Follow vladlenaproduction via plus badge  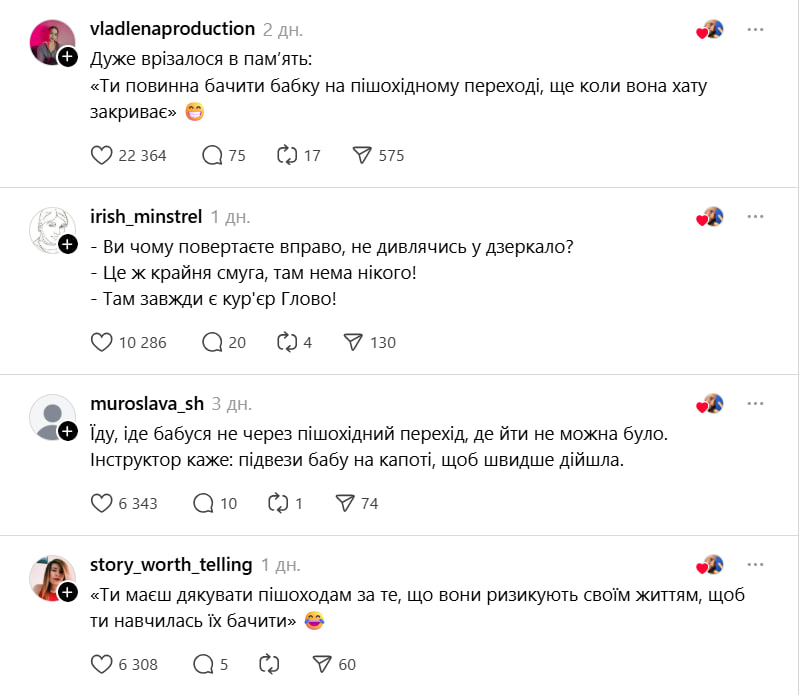click(x=68, y=57)
